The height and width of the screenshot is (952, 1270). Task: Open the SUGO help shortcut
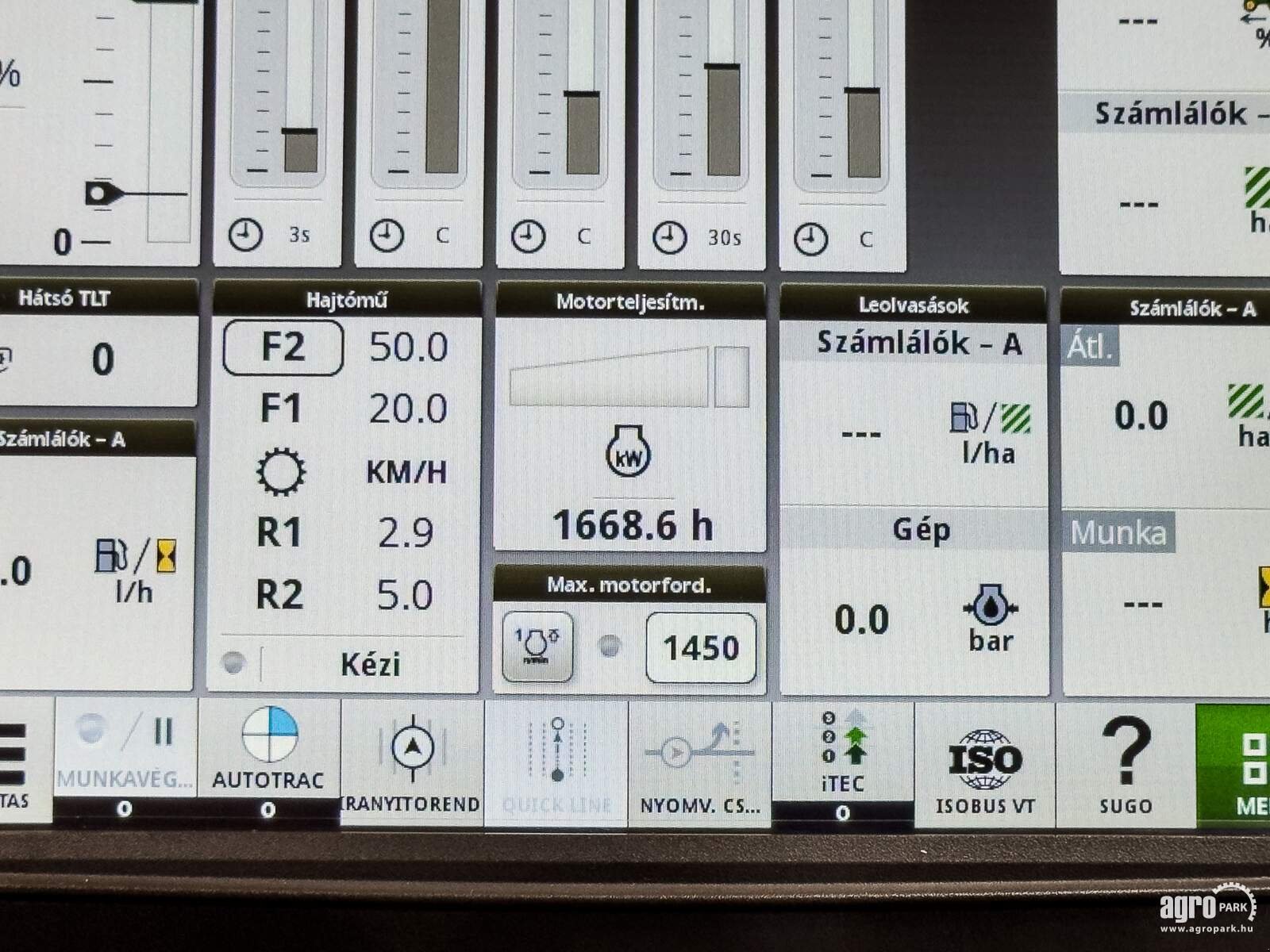pyautogui.click(x=1126, y=766)
